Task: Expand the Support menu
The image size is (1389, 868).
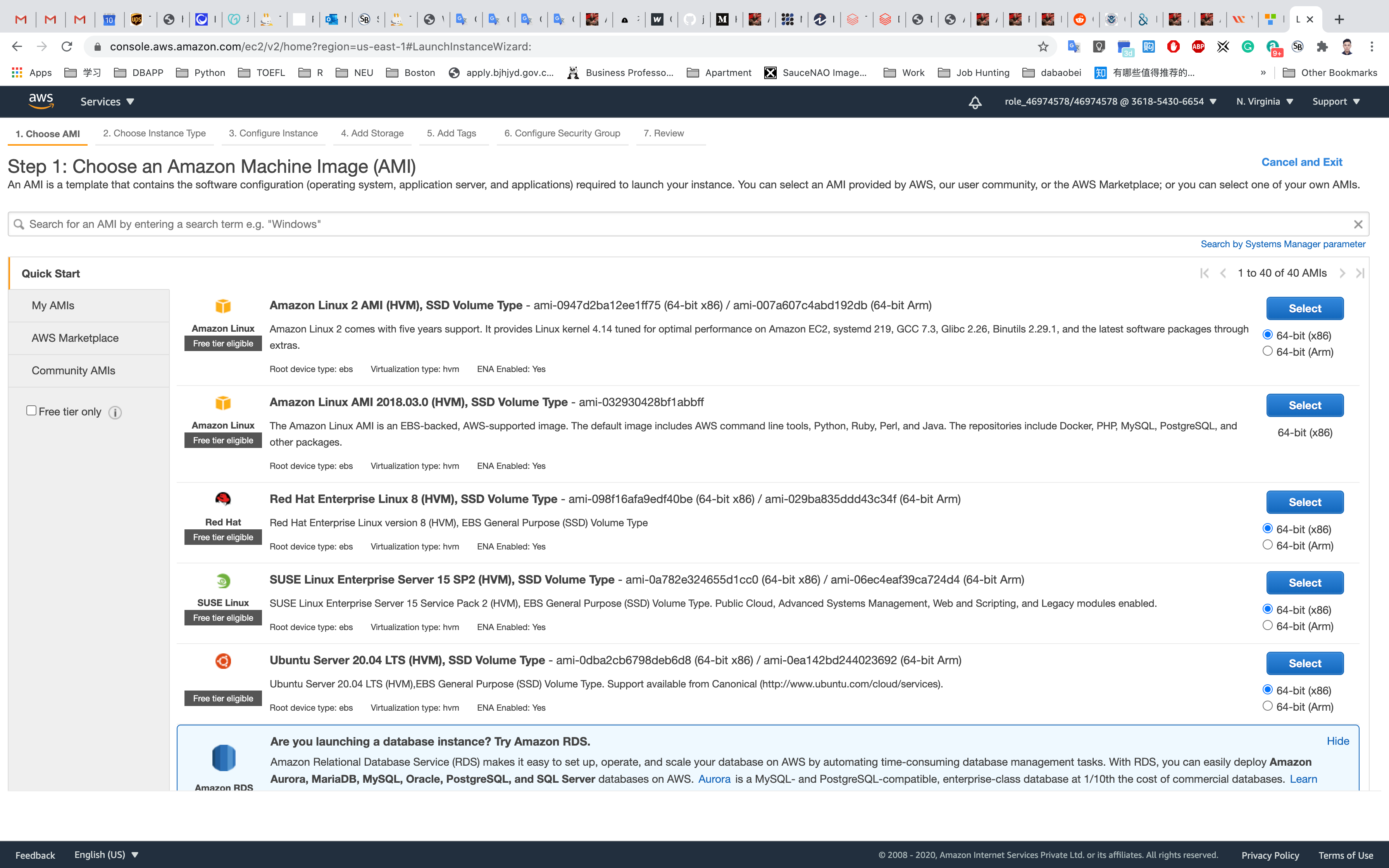Action: tap(1336, 102)
